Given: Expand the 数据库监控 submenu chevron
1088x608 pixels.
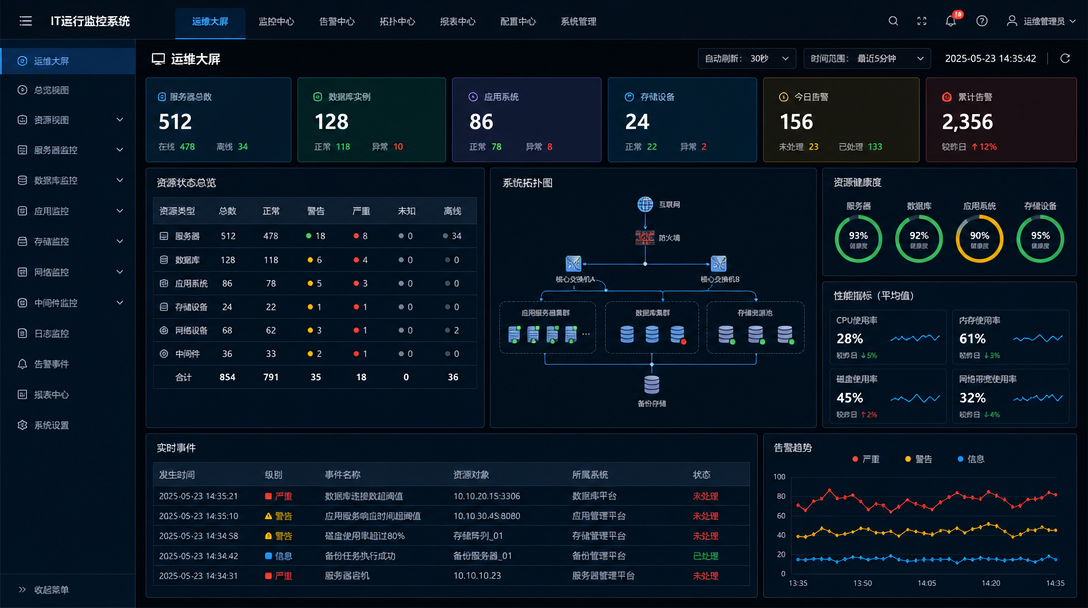Looking at the screenshot, I should tap(120, 180).
